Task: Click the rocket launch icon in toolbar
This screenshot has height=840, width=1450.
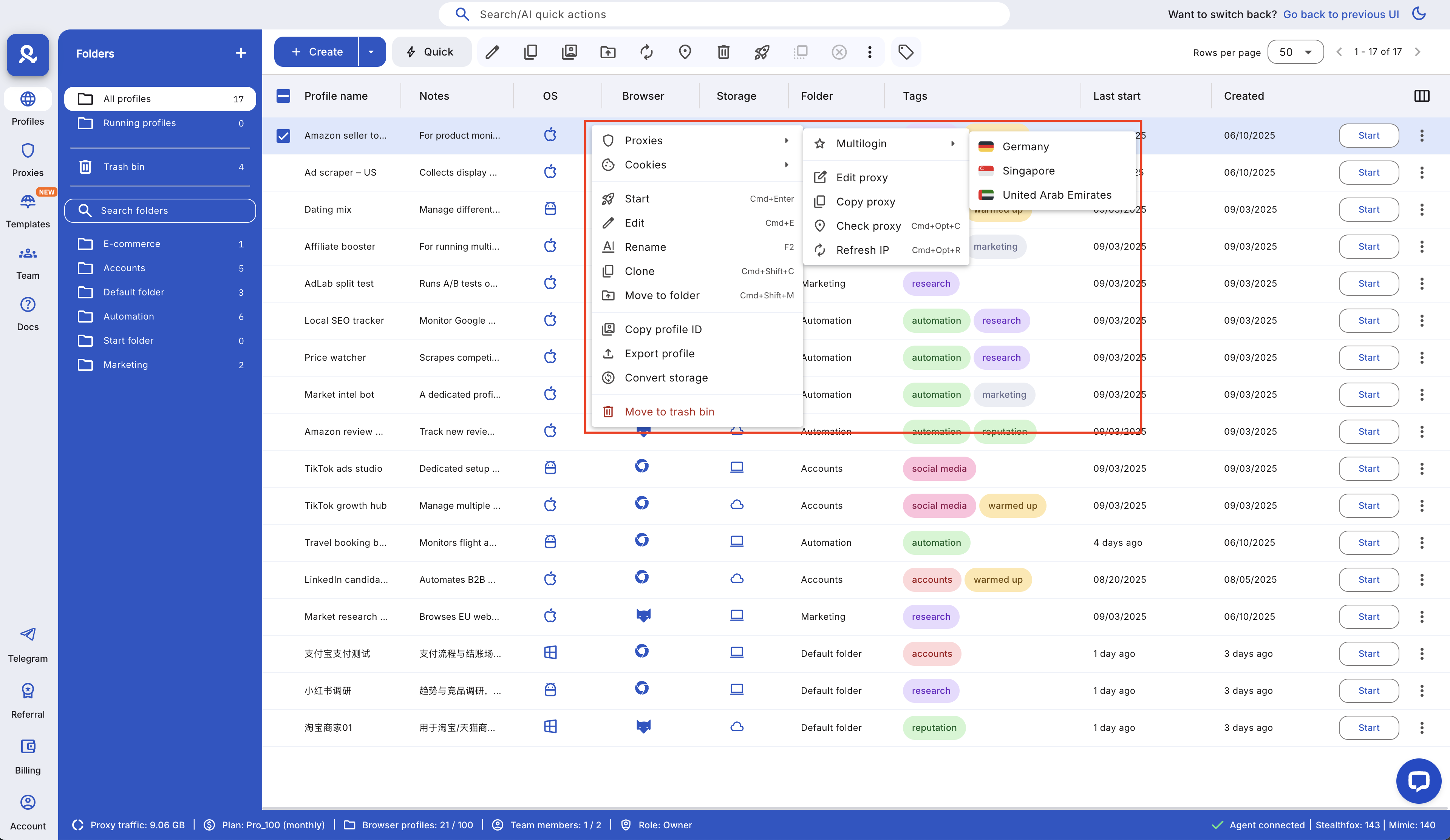Action: [762, 52]
